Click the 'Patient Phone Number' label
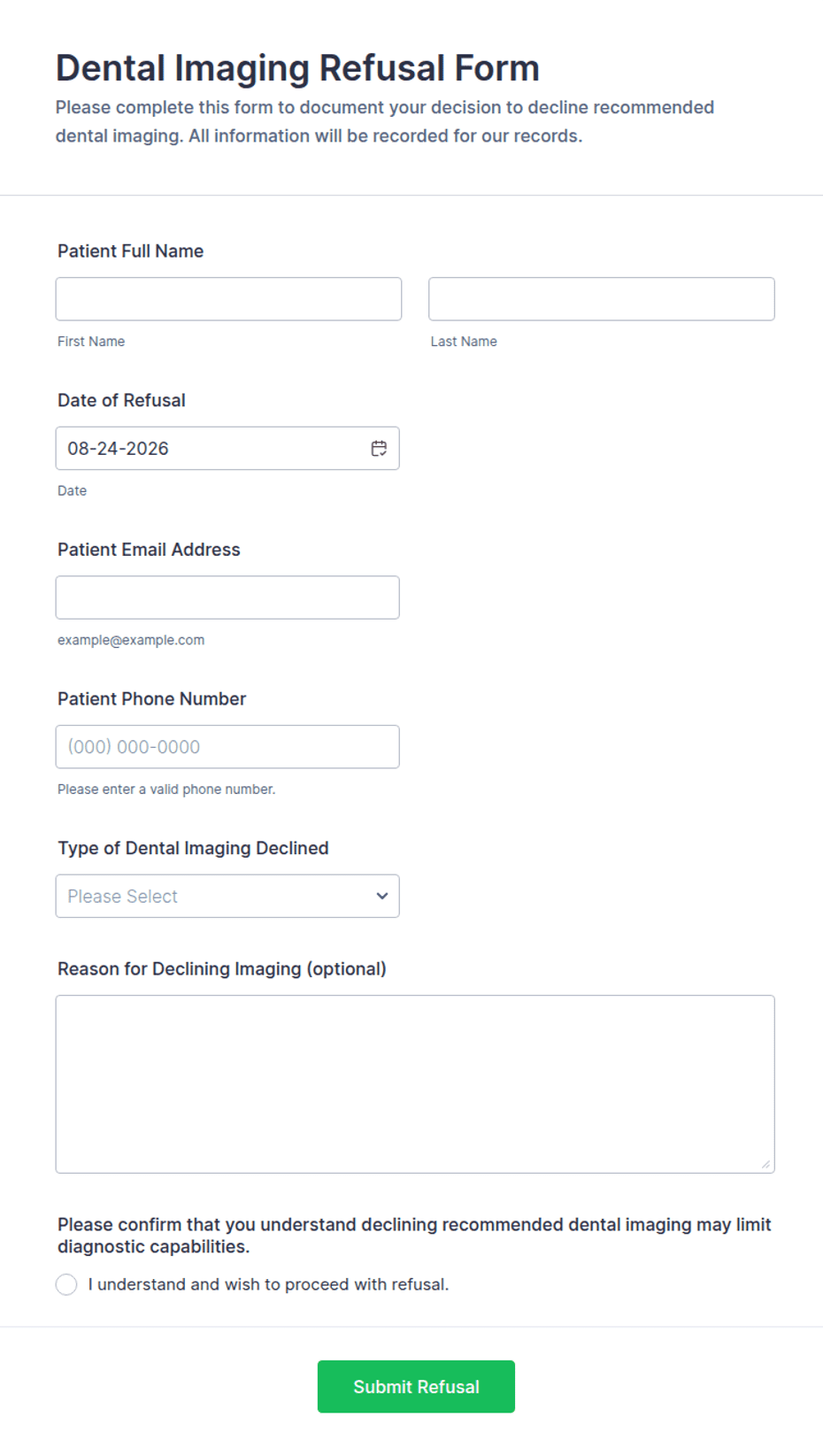The width and height of the screenshot is (823, 1456). (x=151, y=699)
